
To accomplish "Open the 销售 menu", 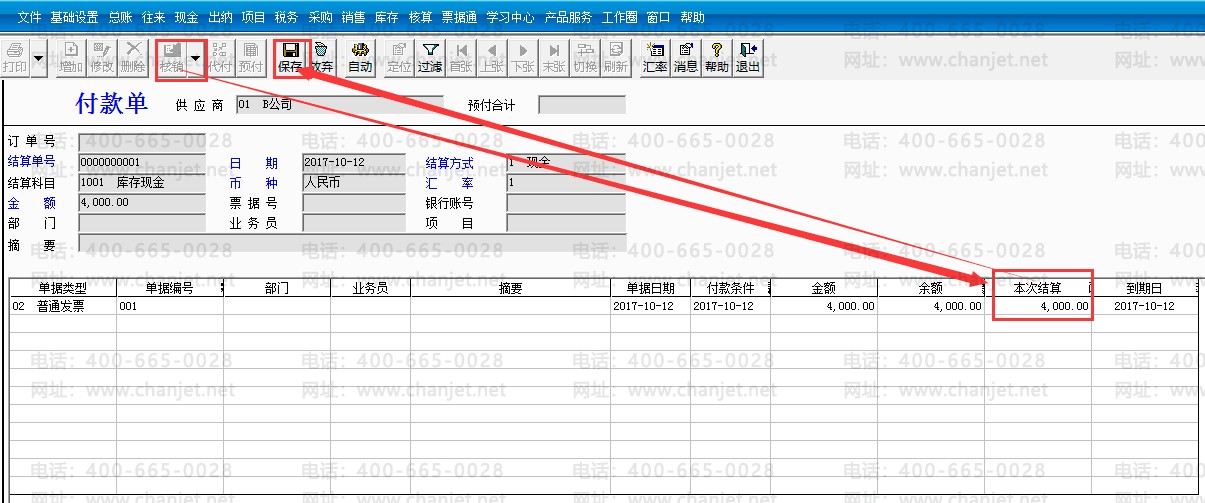I will (353, 17).
